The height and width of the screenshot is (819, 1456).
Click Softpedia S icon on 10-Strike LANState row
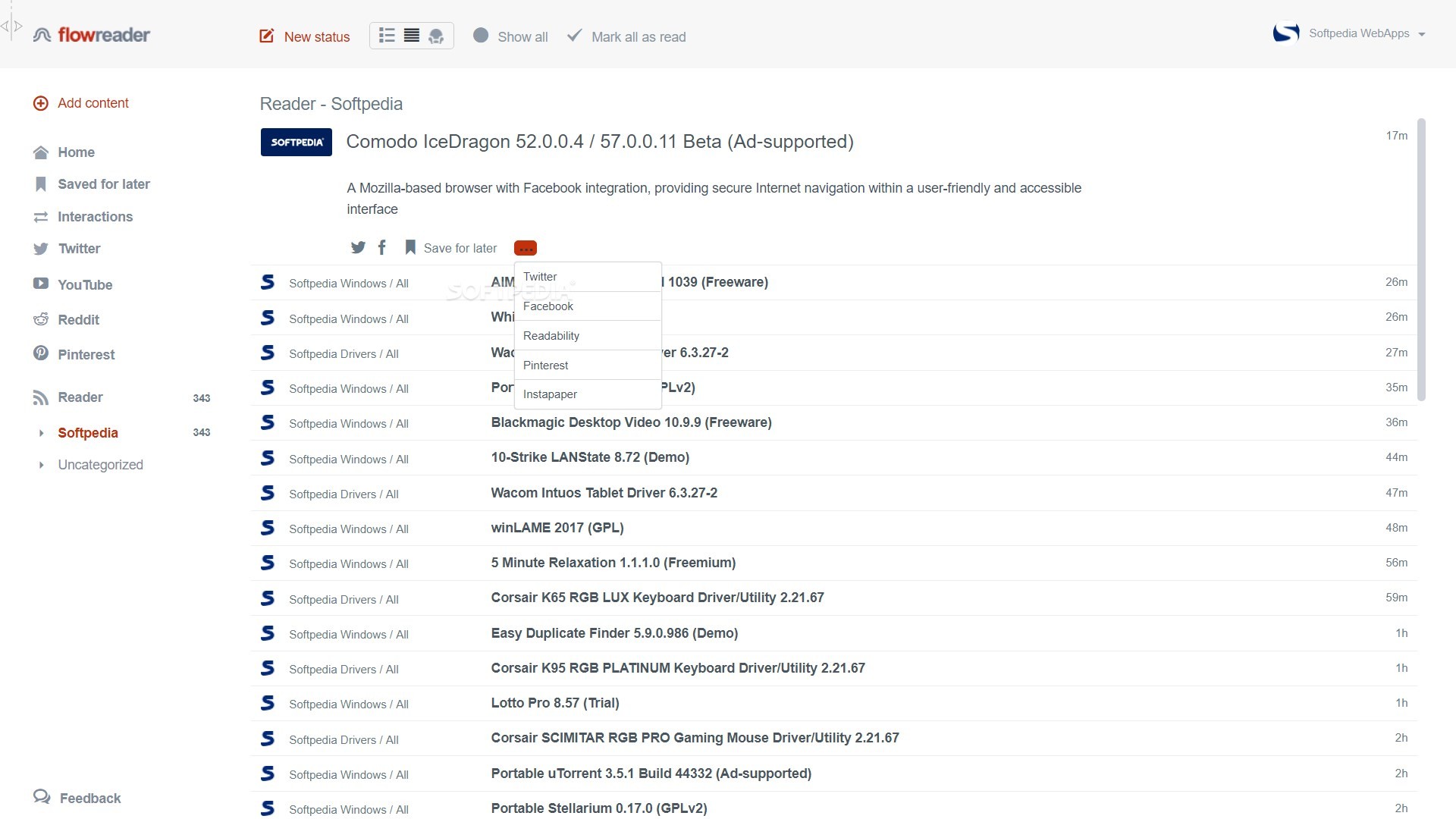point(268,458)
